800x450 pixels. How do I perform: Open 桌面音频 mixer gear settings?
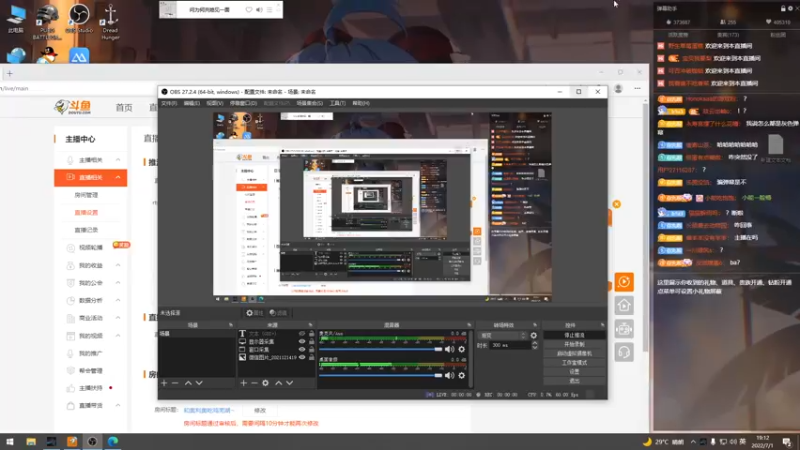462,376
